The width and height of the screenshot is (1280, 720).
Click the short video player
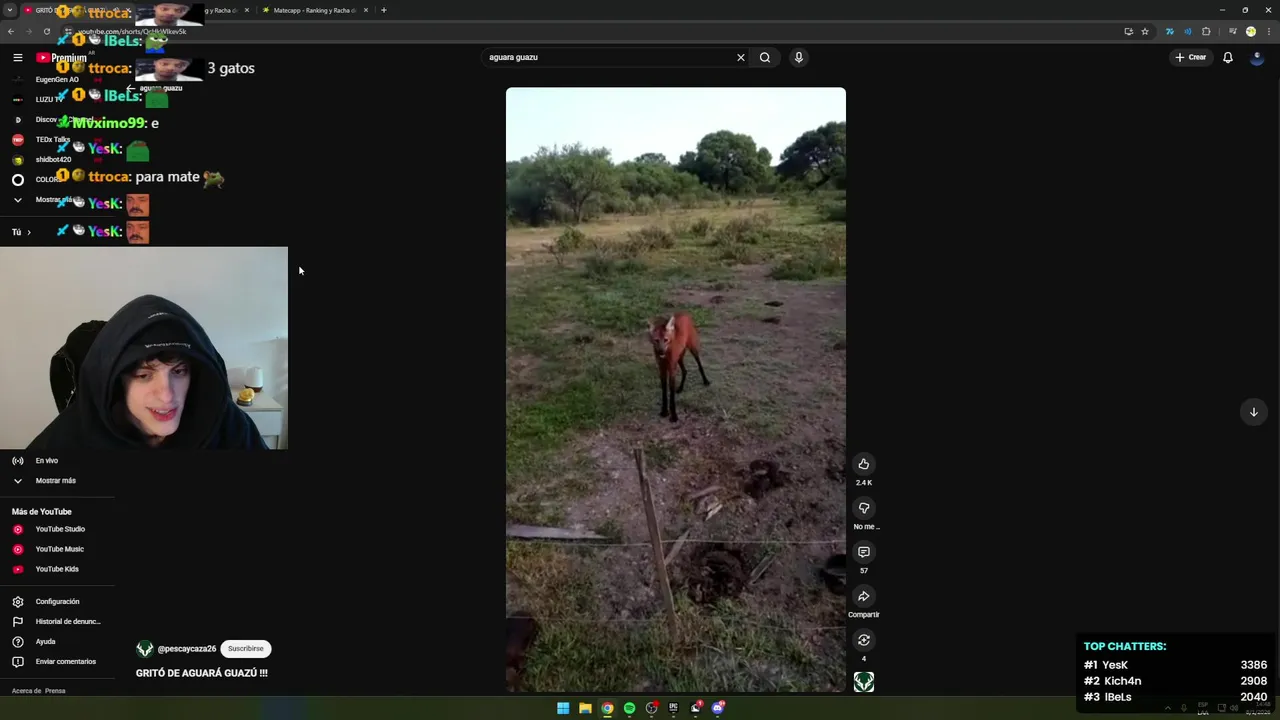[676, 390]
